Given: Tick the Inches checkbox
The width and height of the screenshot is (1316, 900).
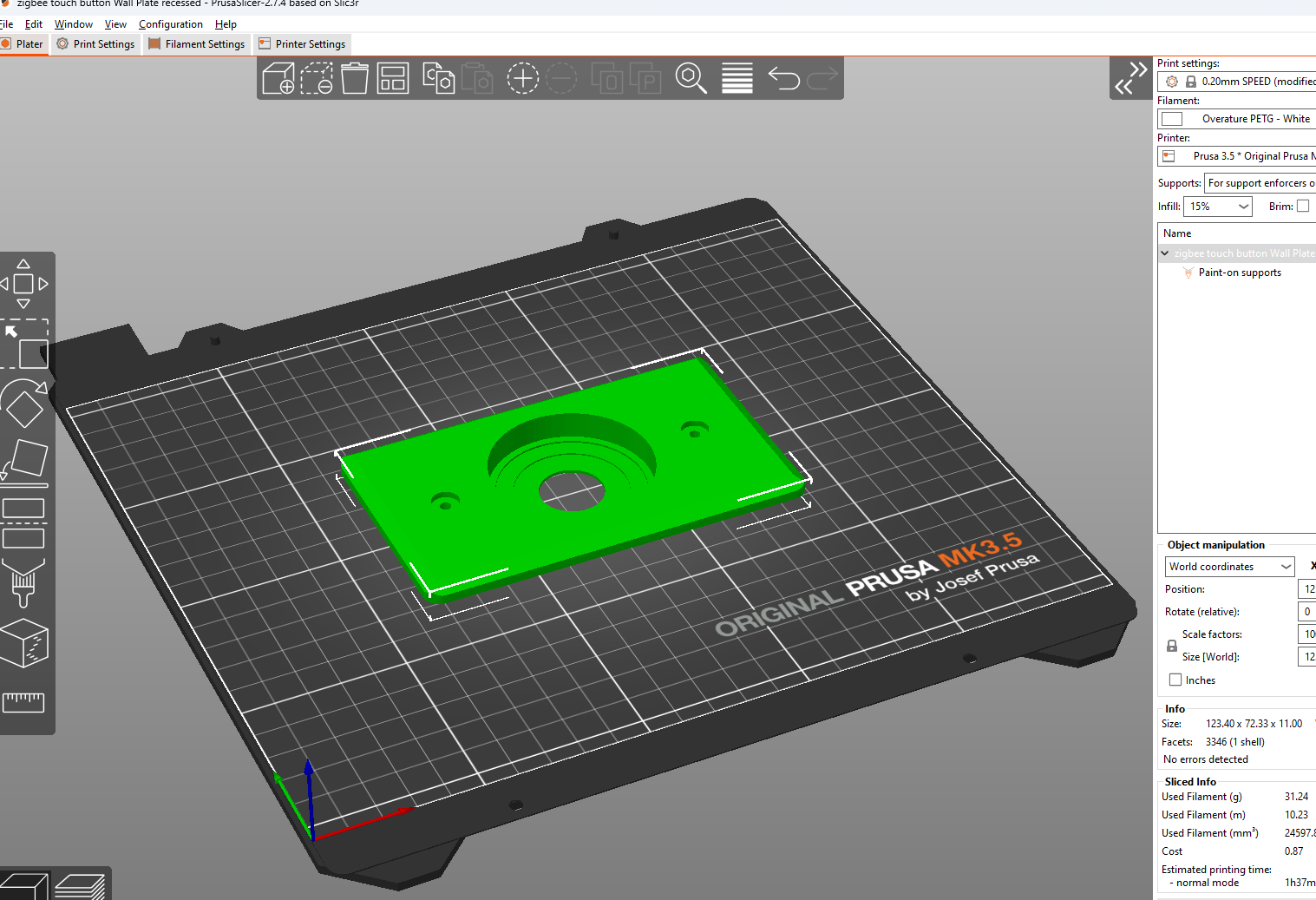Looking at the screenshot, I should (1175, 680).
